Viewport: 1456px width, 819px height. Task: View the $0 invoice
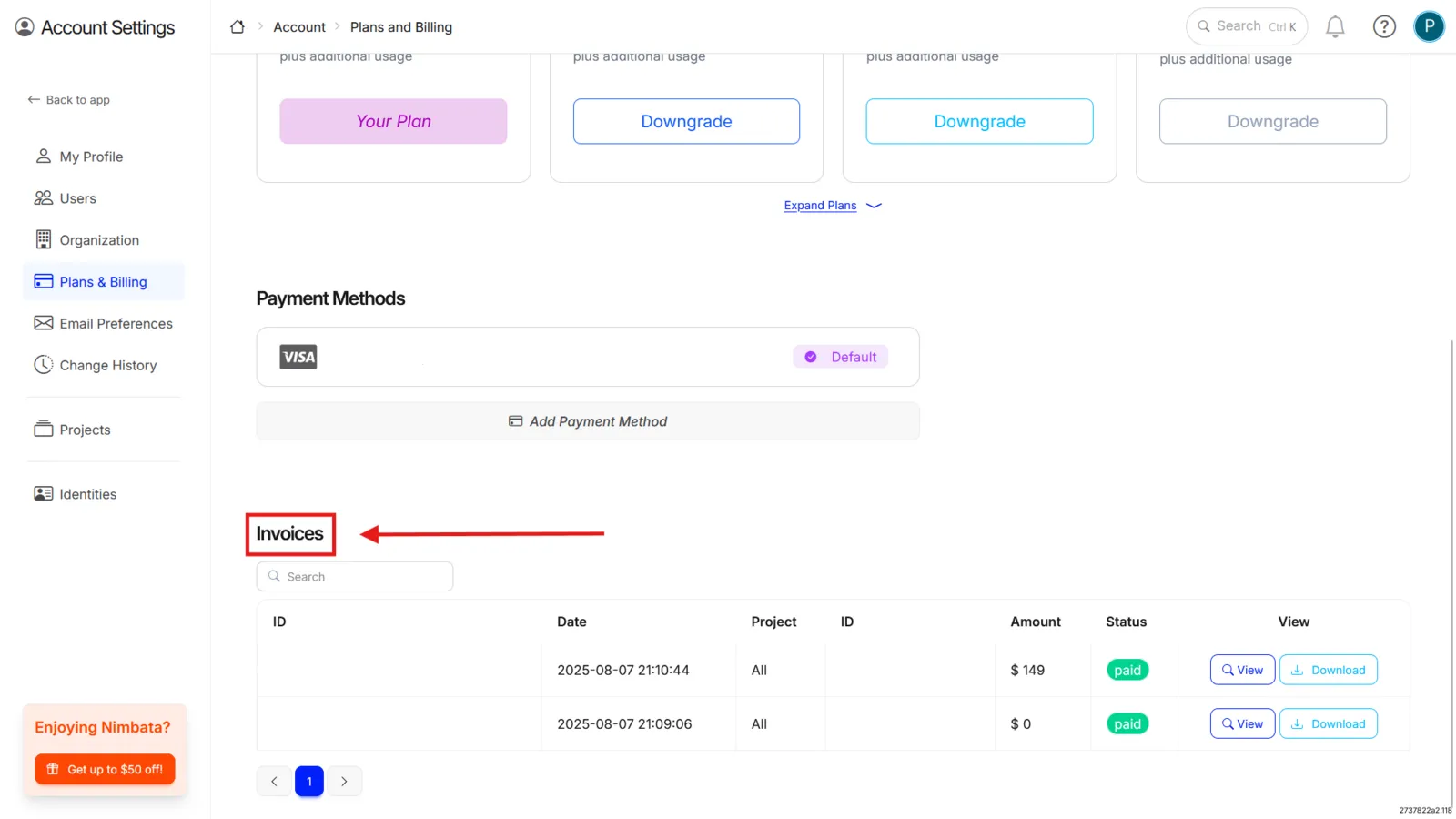[1242, 723]
